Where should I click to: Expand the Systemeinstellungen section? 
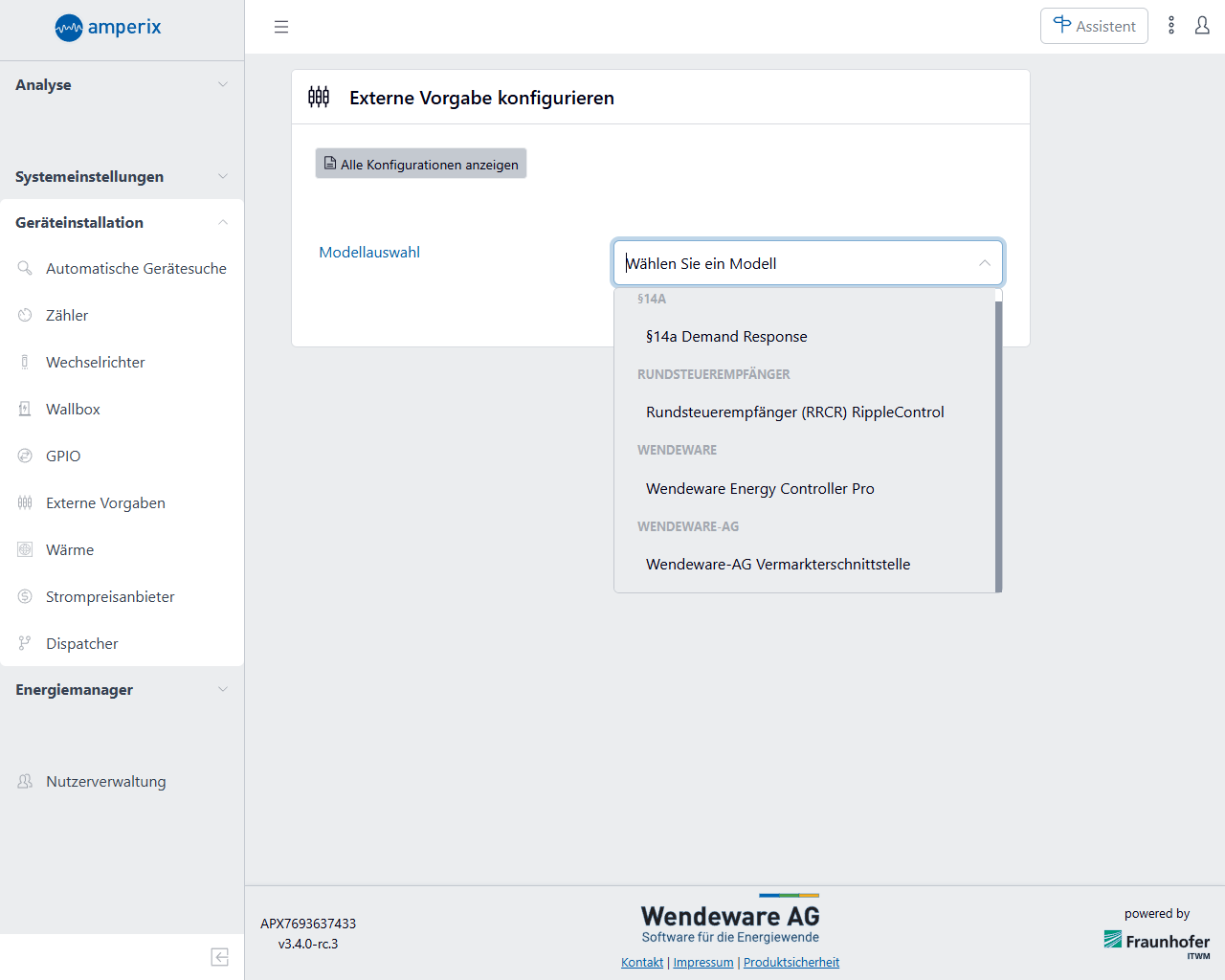pyautogui.click(x=122, y=176)
